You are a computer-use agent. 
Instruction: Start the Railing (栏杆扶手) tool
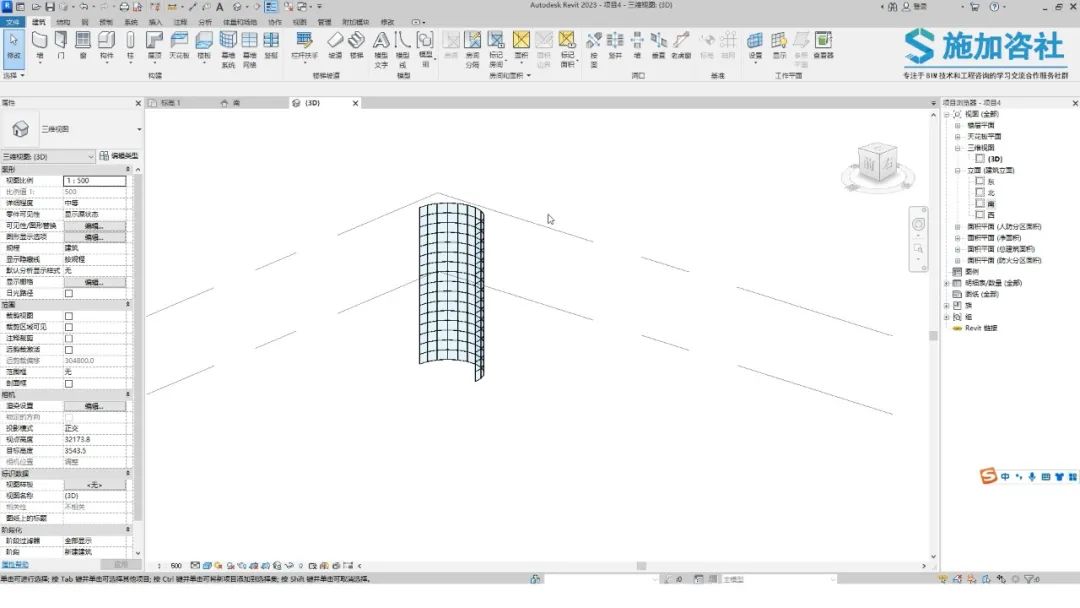click(304, 45)
